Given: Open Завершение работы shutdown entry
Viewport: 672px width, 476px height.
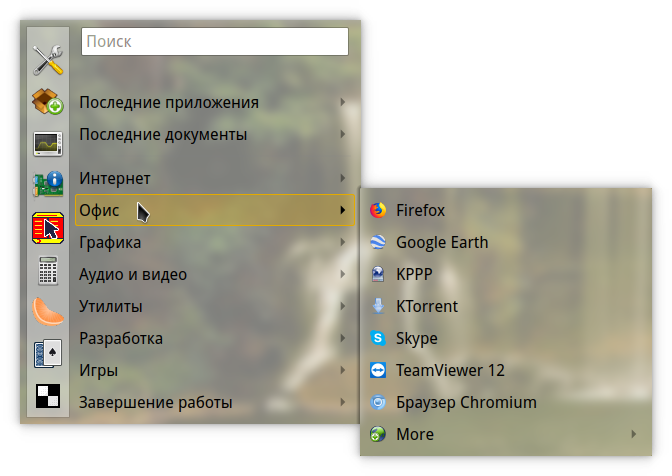Looking at the screenshot, I should click(x=215, y=402).
